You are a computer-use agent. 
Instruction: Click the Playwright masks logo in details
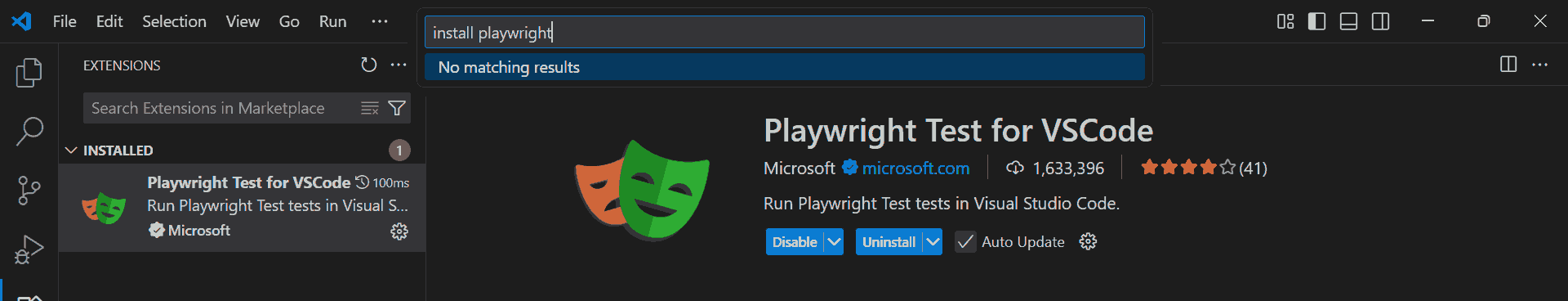(x=642, y=190)
